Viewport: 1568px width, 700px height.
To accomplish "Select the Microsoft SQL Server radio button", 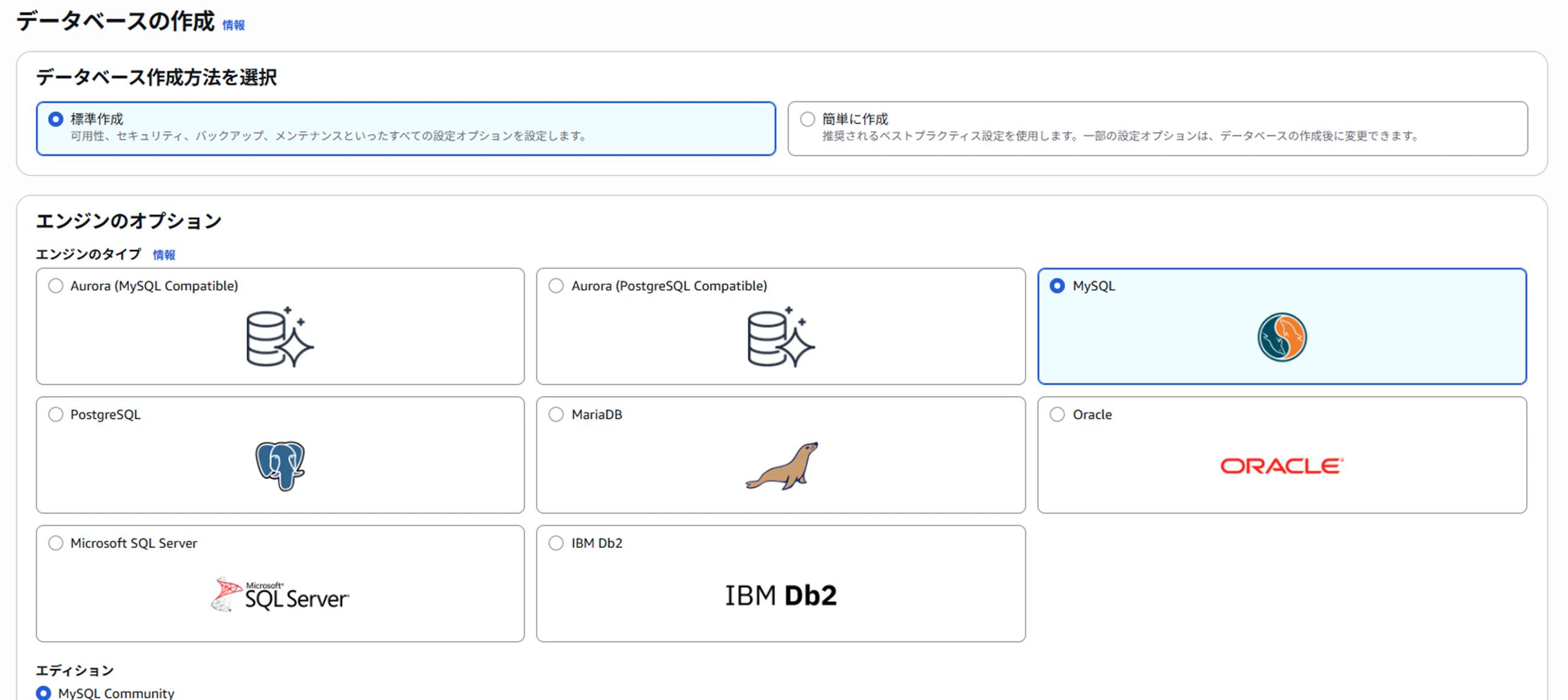I will pyautogui.click(x=56, y=543).
